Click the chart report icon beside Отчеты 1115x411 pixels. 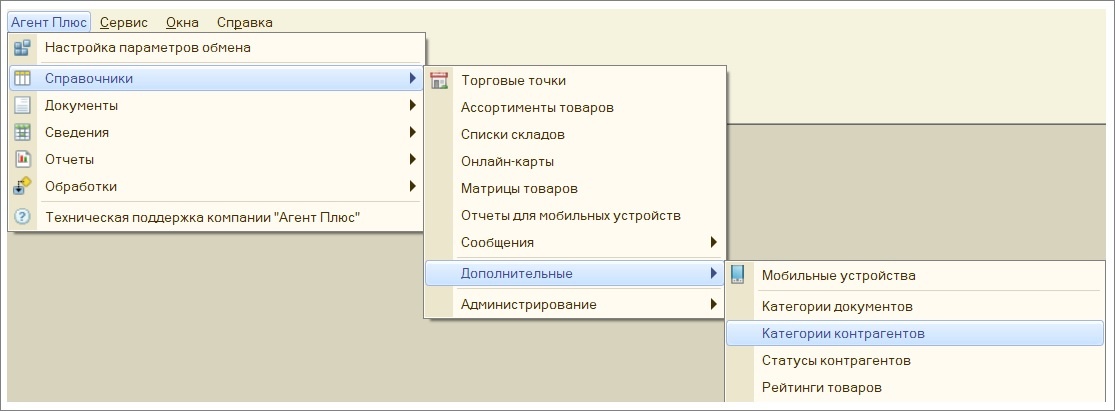pyautogui.click(x=23, y=159)
